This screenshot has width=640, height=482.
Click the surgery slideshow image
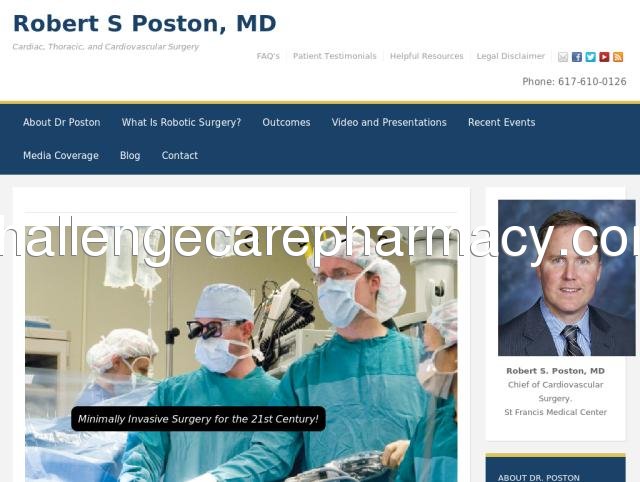[241, 354]
